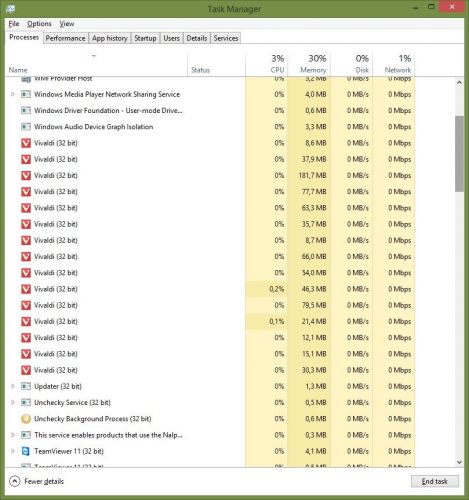Viewport: 469px width, 500px height.
Task: Collapse view with Fewer details arrow
Action: coord(15,481)
